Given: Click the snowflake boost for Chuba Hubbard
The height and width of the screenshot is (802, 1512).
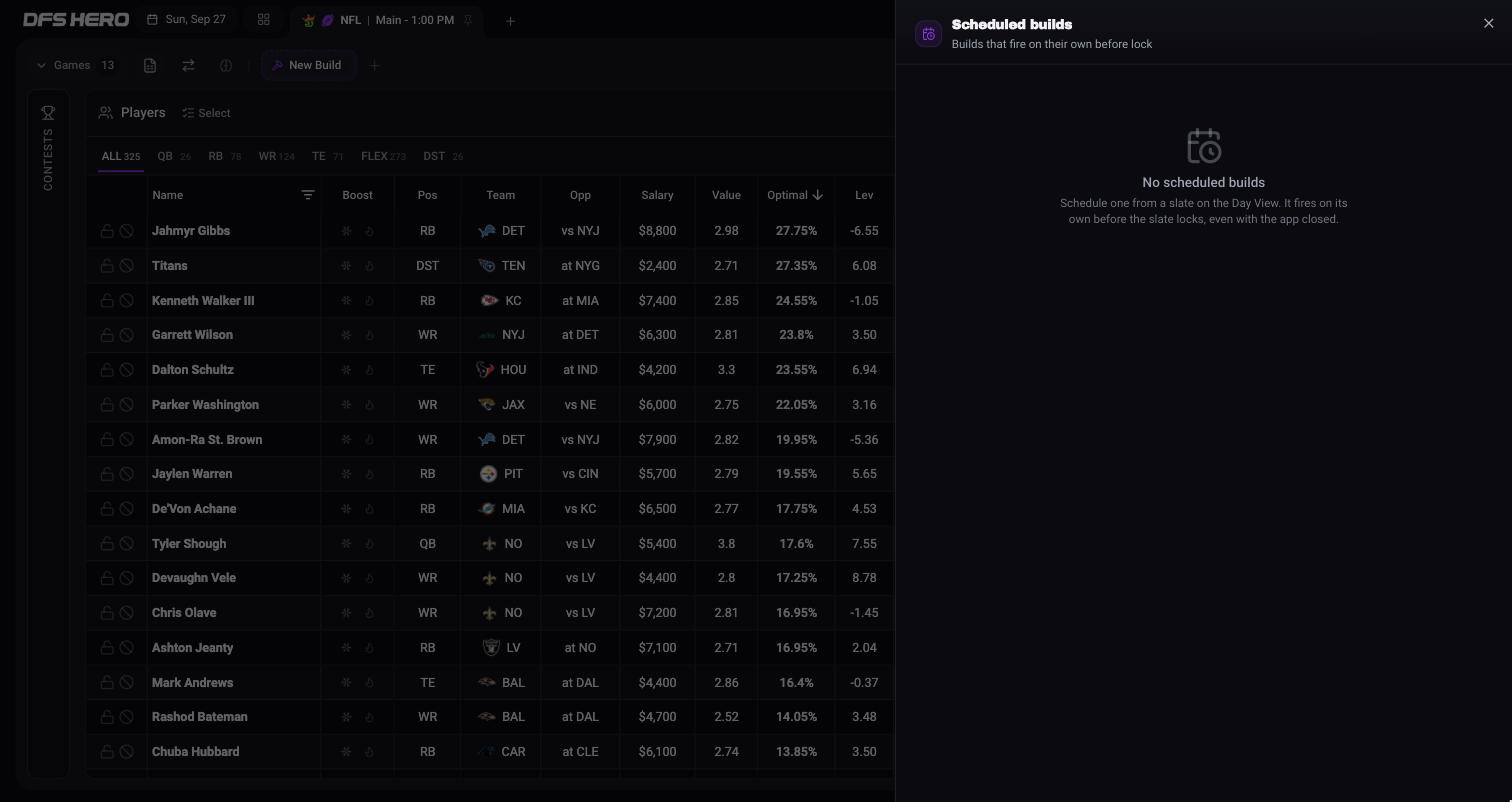Looking at the screenshot, I should pos(346,752).
